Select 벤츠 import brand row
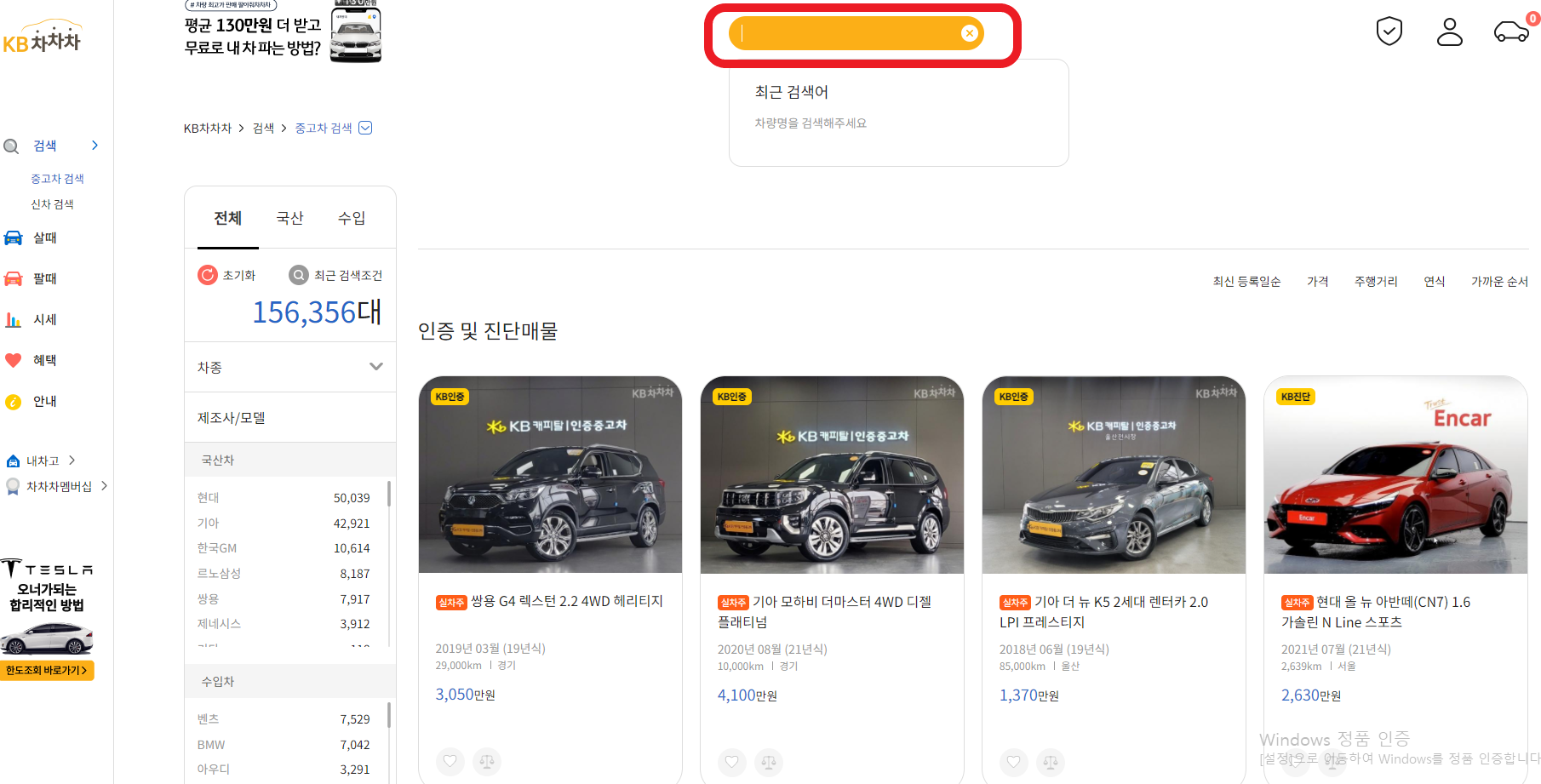Image resolution: width=1541 pixels, height=784 pixels. coord(284,719)
